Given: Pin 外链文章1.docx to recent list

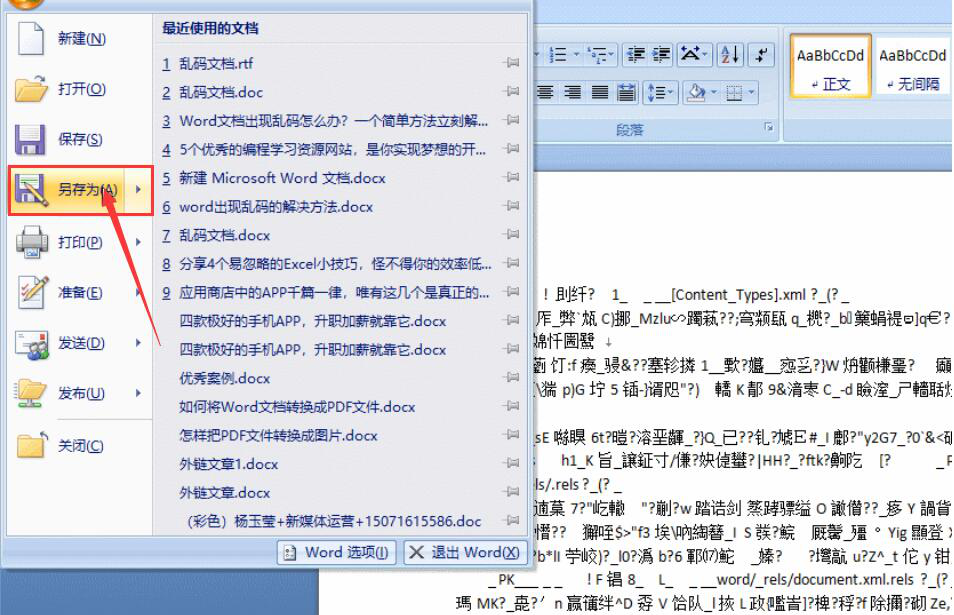Looking at the screenshot, I should [x=512, y=463].
